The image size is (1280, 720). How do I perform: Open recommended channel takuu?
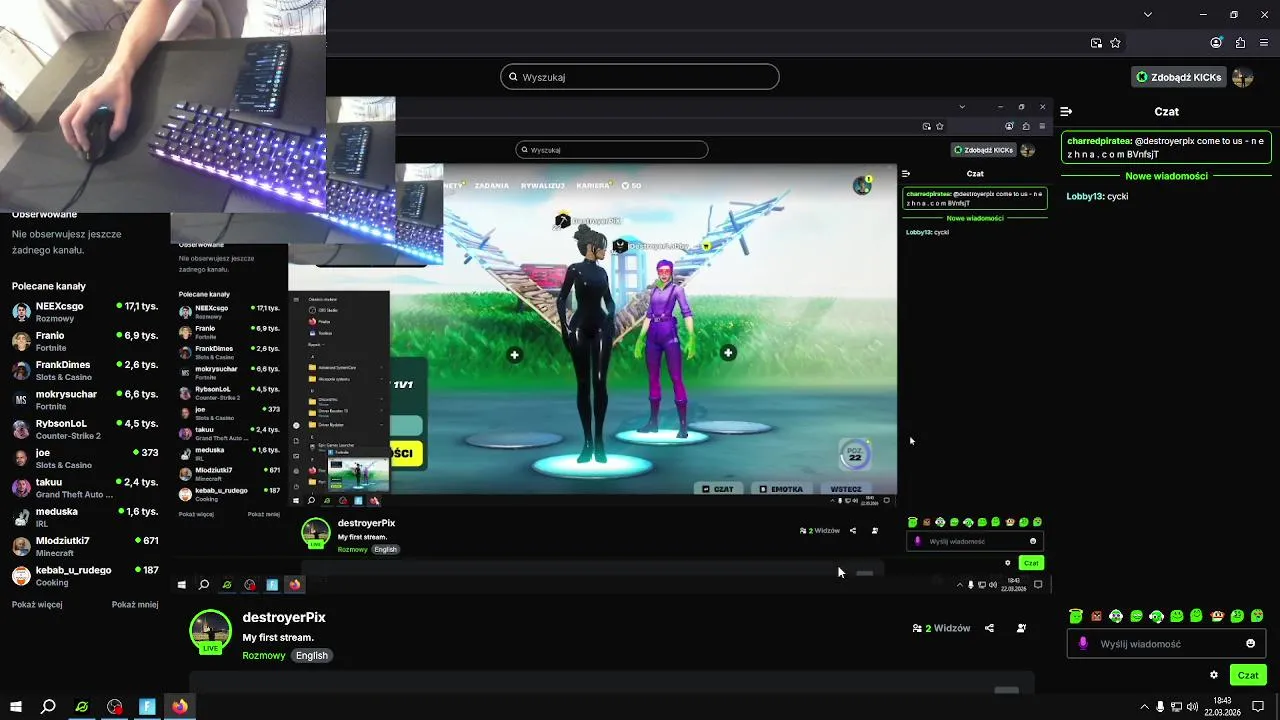[85, 488]
